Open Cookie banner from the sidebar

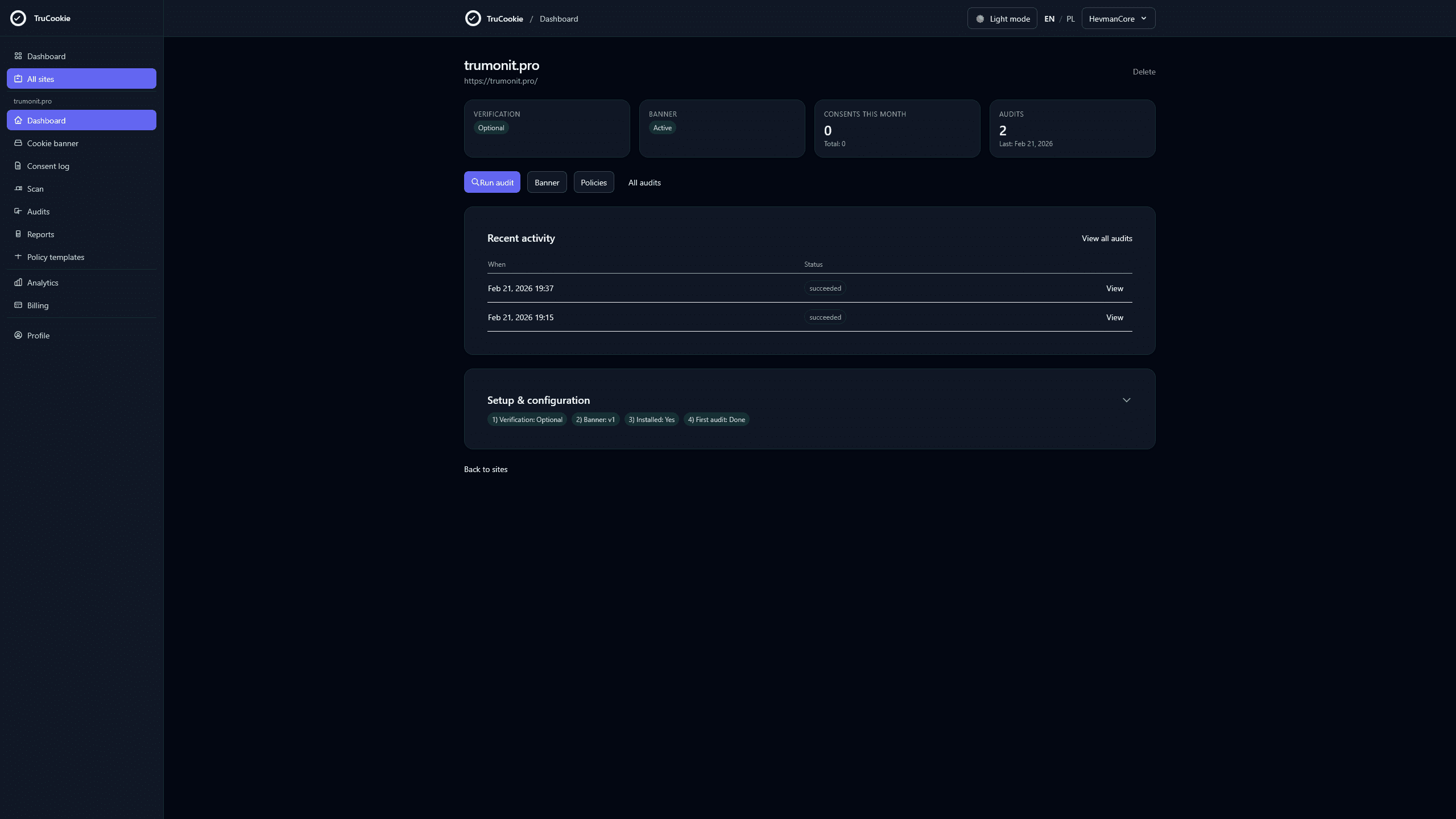coord(53,143)
